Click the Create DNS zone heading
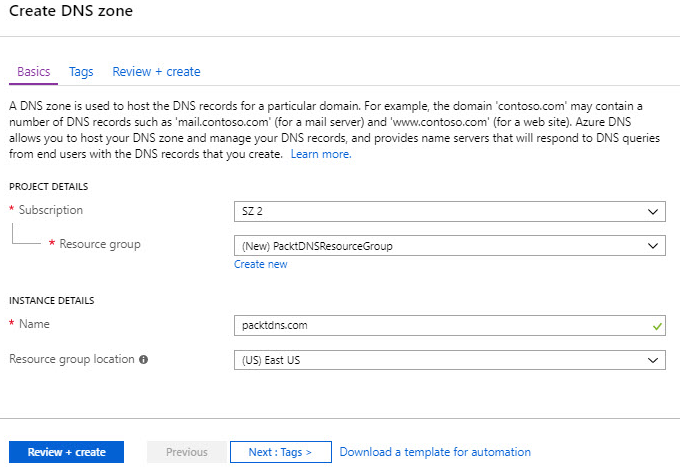The height and width of the screenshot is (476, 680). click(x=71, y=11)
